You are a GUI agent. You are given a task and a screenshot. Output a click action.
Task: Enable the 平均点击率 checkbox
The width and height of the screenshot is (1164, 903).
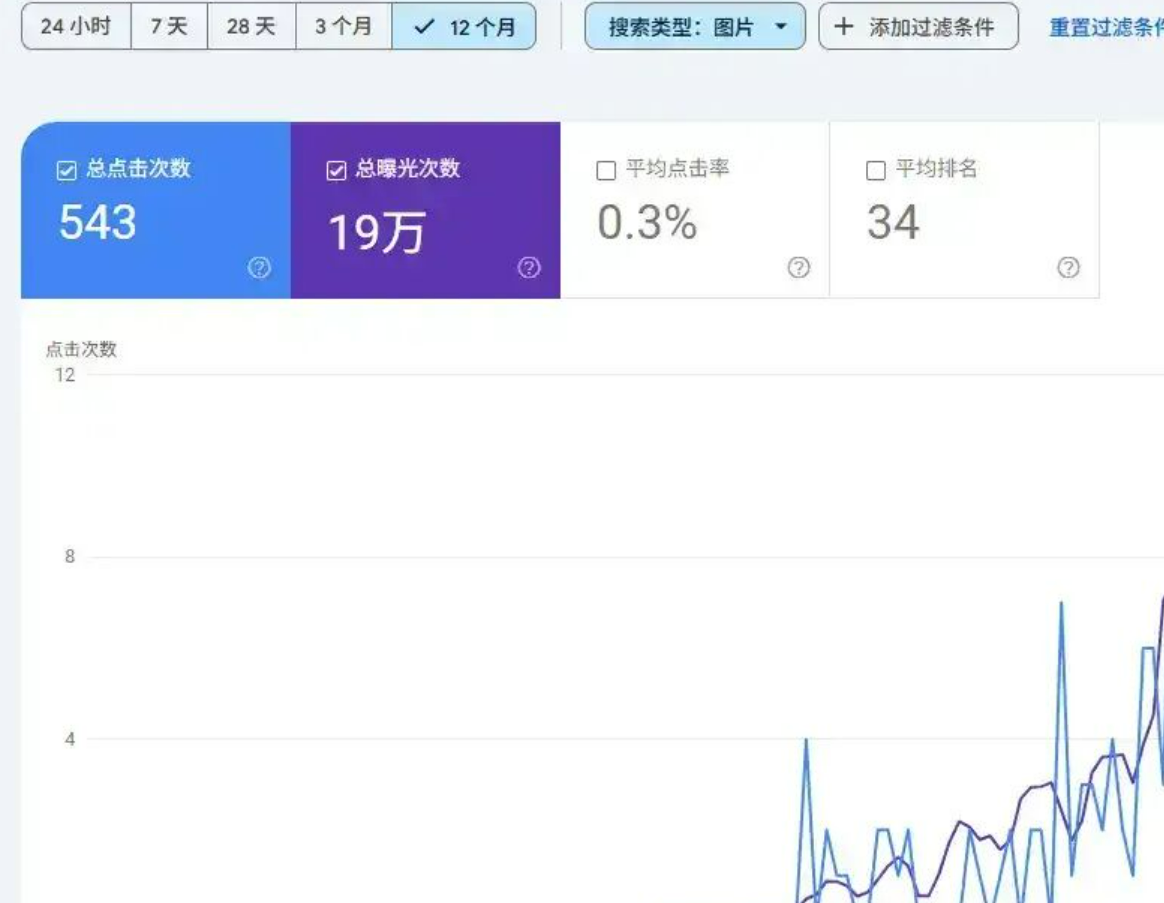coord(606,171)
